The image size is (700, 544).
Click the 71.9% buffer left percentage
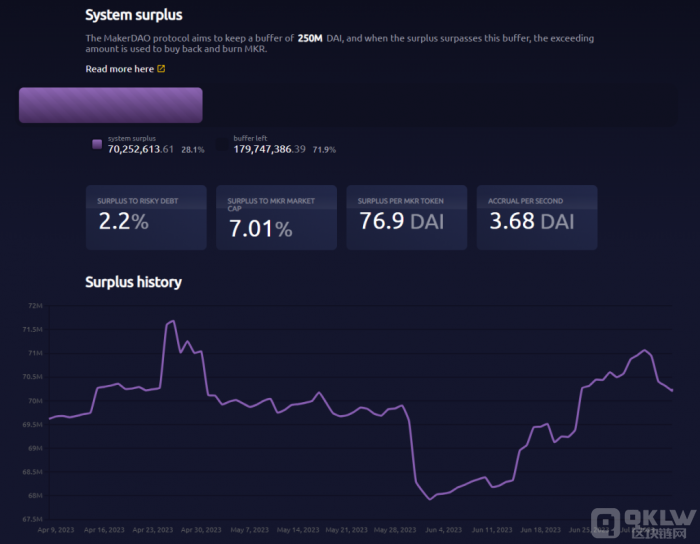tap(324, 149)
